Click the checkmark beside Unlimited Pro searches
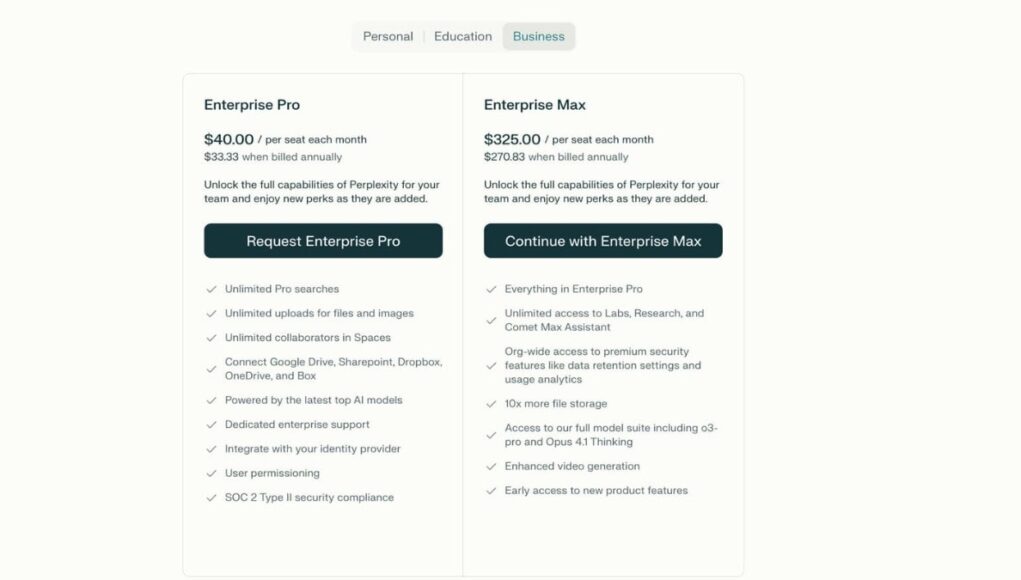 (x=211, y=288)
